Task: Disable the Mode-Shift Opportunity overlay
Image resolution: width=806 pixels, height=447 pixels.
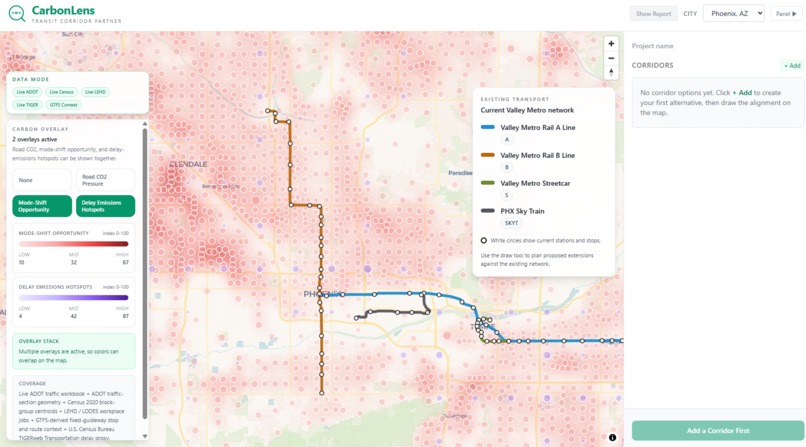Action: [x=42, y=206]
